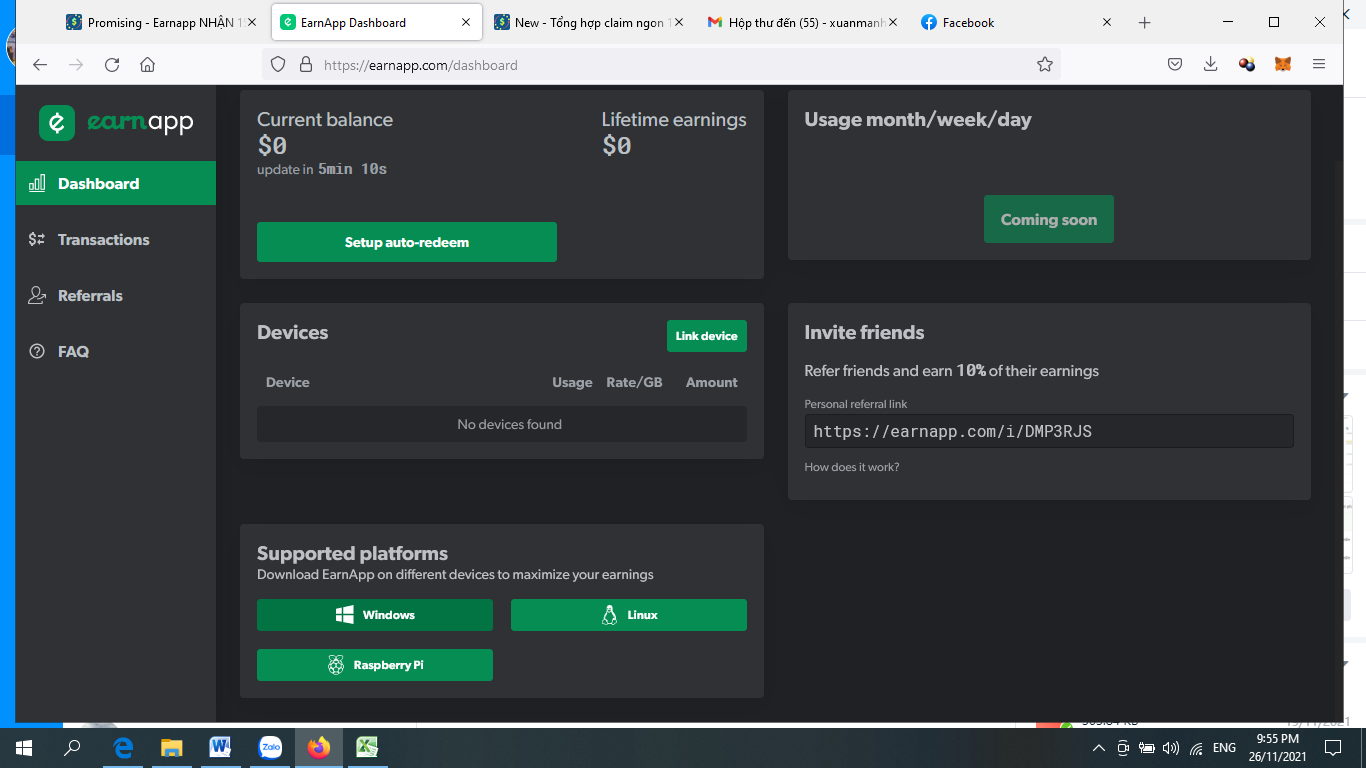Screen dimensions: 1366x768
Task: Click the Current balance heading
Action: (325, 120)
